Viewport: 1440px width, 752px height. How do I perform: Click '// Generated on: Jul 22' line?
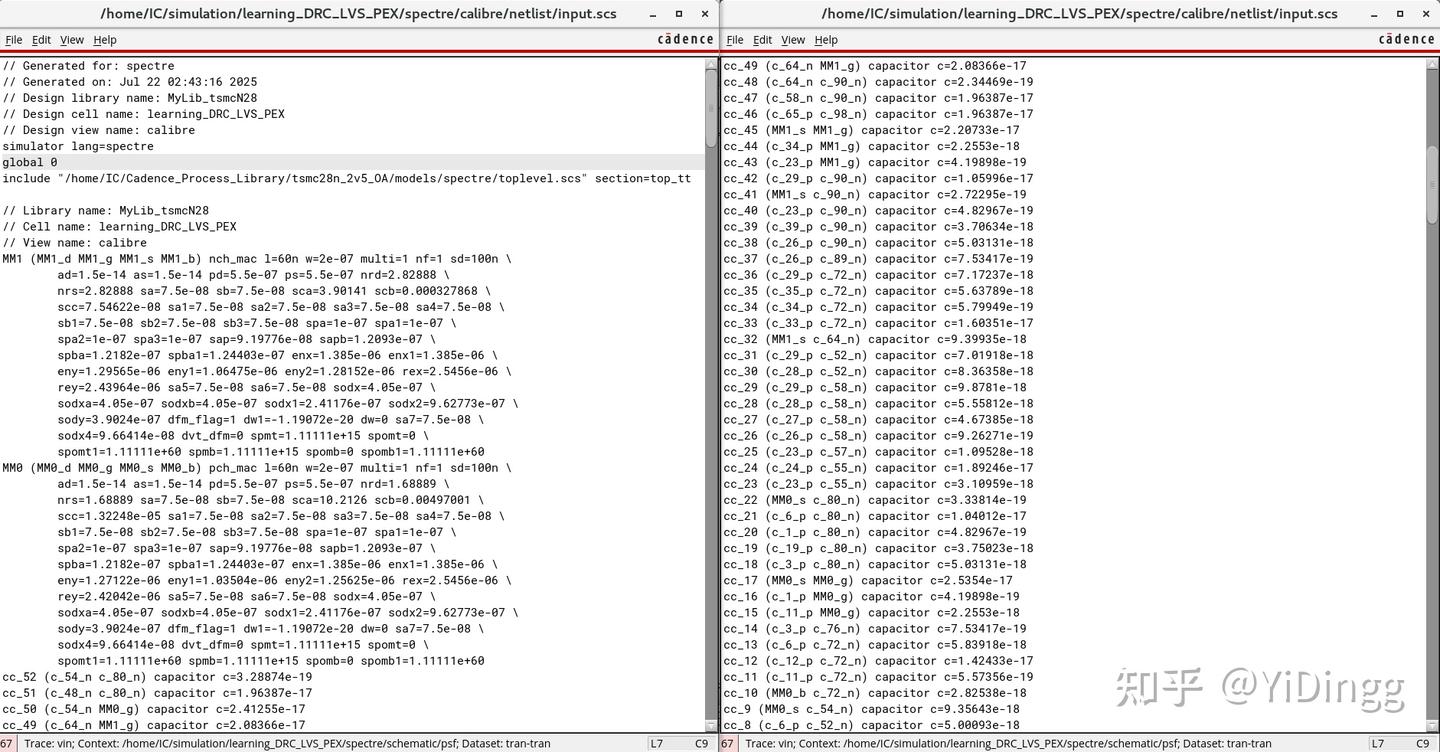pos(129,82)
